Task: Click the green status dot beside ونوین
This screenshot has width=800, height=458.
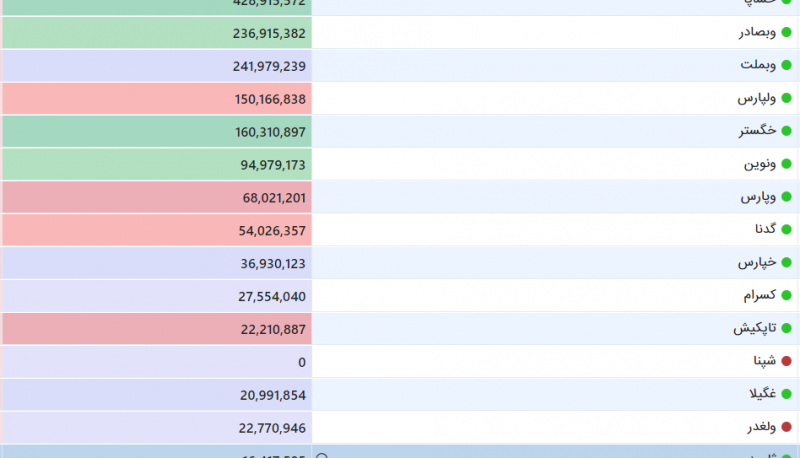Action: [x=786, y=164]
